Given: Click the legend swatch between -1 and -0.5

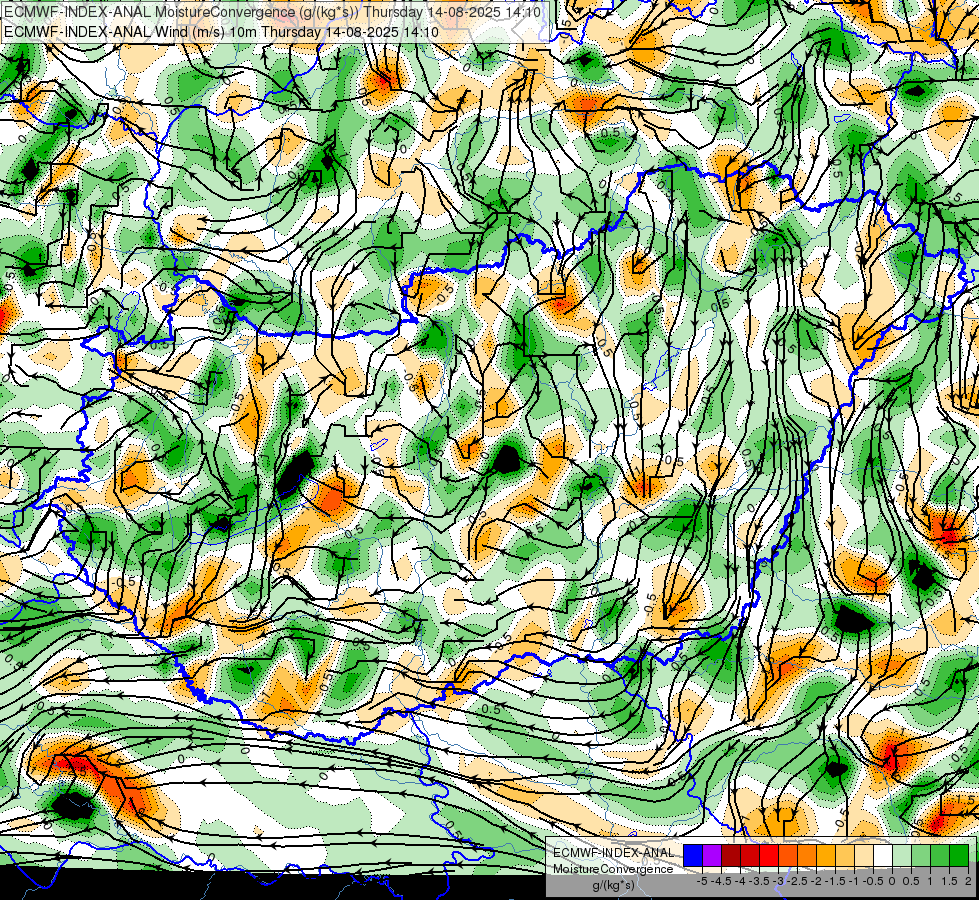Looking at the screenshot, I should (864, 855).
